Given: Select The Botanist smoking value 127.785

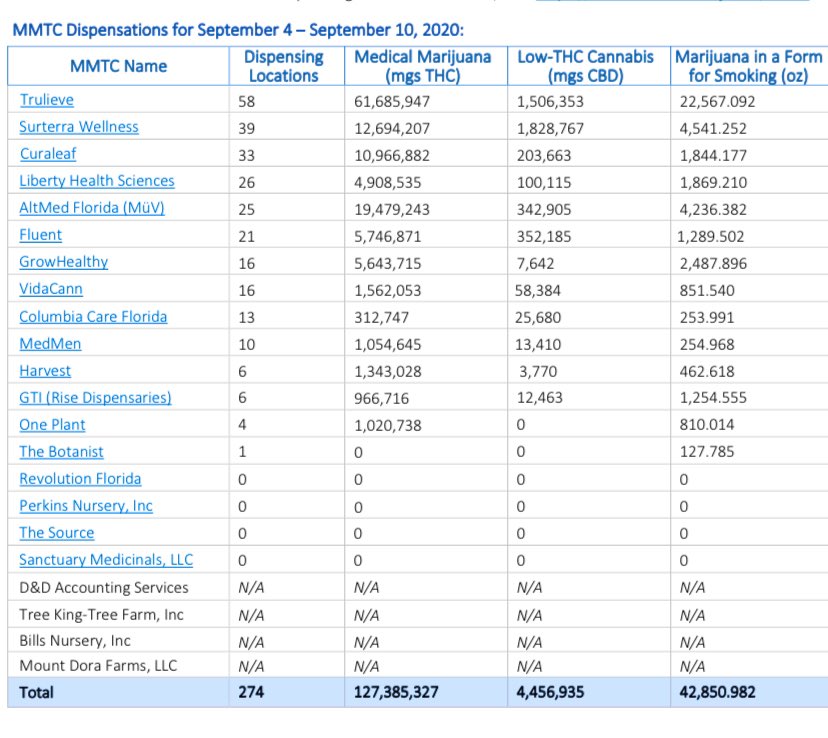Looking at the screenshot, I should tap(707, 452).
